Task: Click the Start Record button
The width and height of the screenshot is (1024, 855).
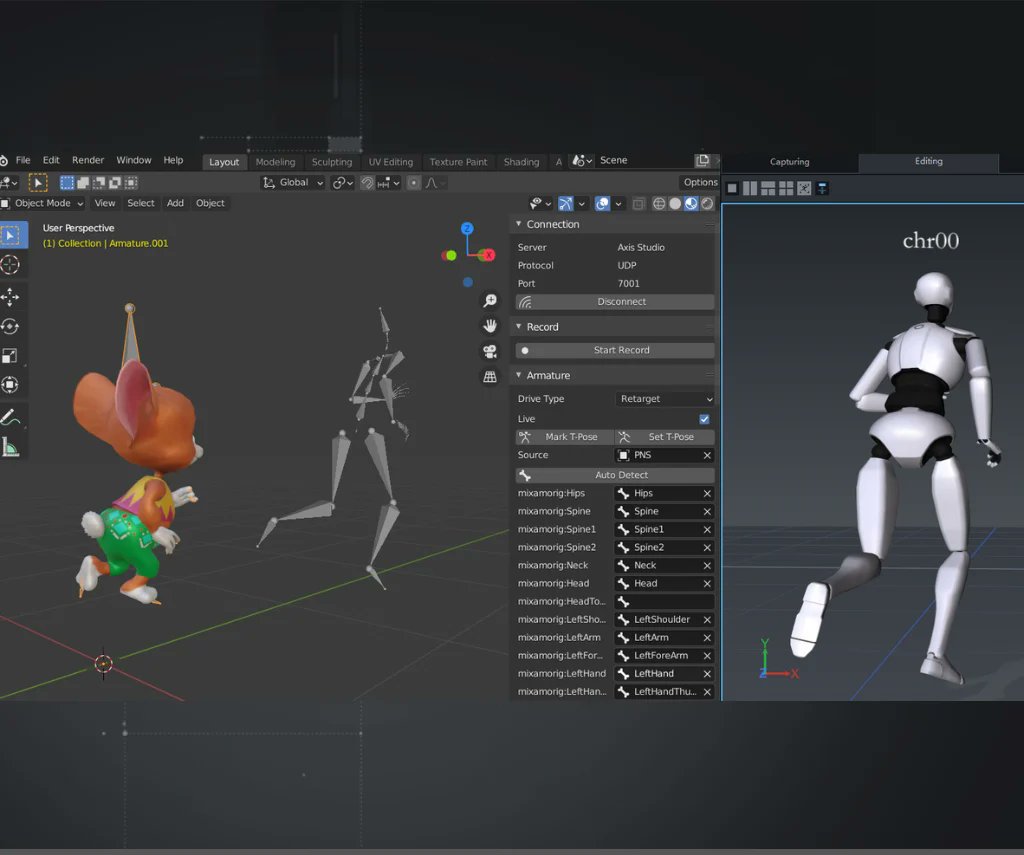Action: [615, 350]
